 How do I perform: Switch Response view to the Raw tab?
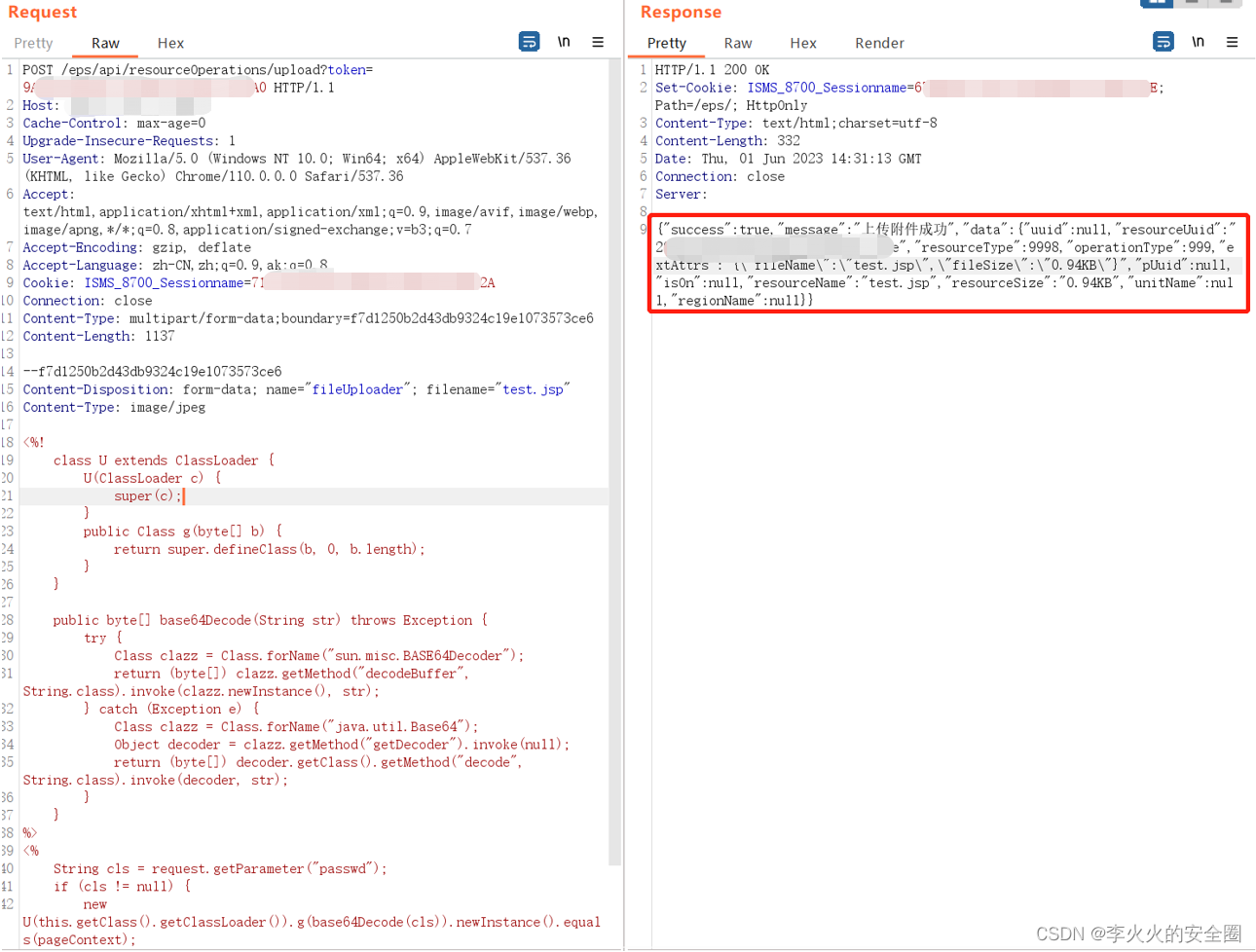[738, 43]
